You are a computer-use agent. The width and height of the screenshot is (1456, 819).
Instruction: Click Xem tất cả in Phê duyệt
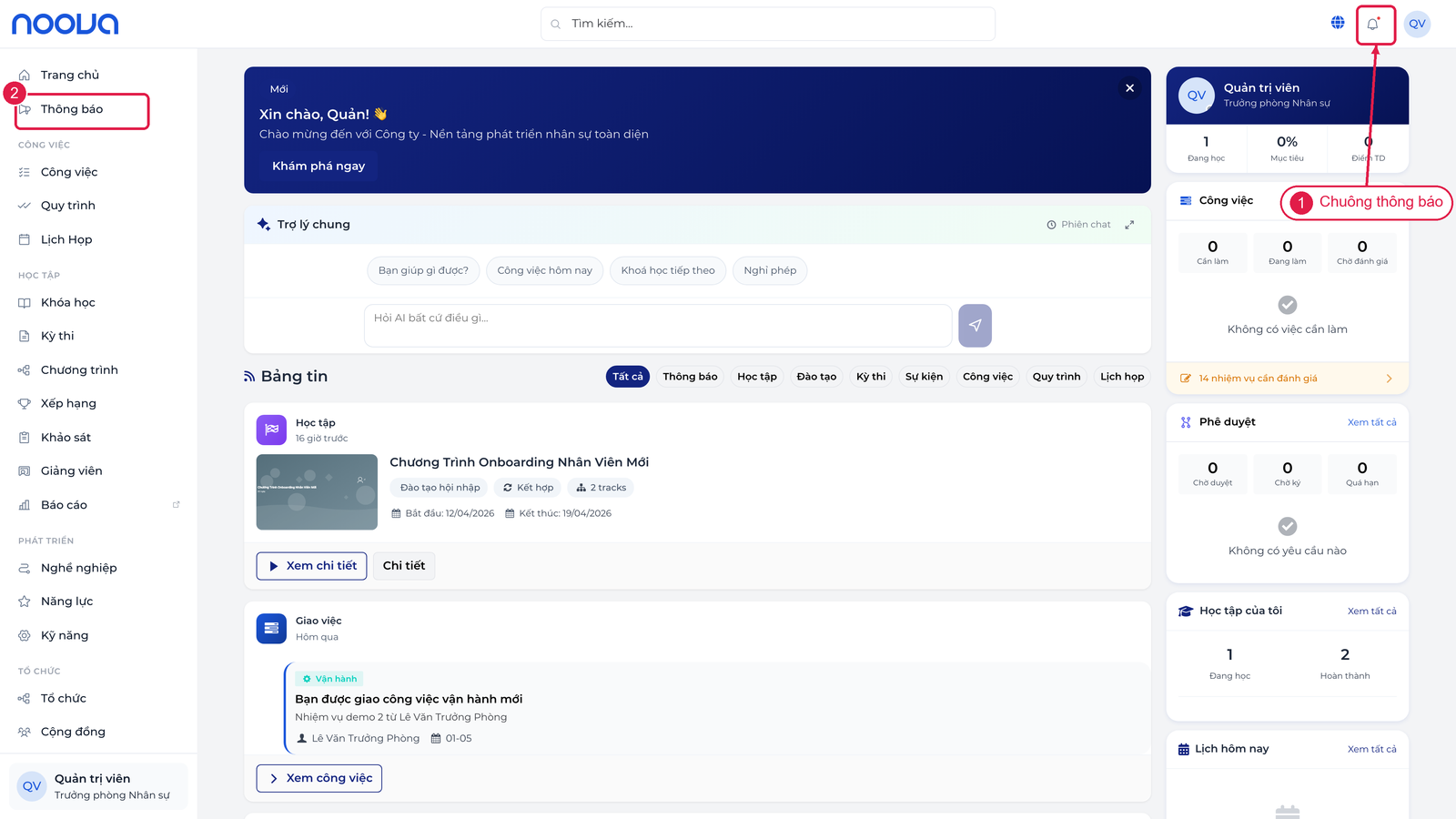1371,422
